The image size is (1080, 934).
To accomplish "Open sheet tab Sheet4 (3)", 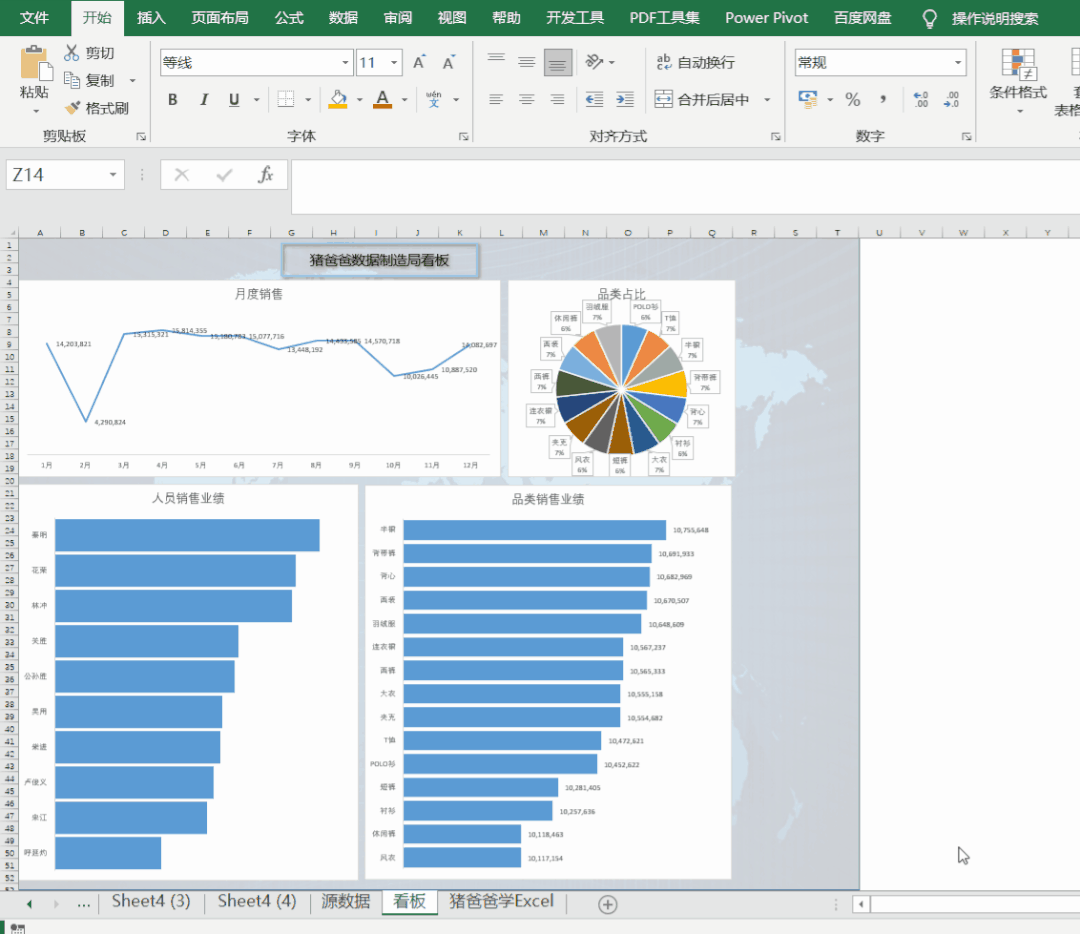I will 151,901.
